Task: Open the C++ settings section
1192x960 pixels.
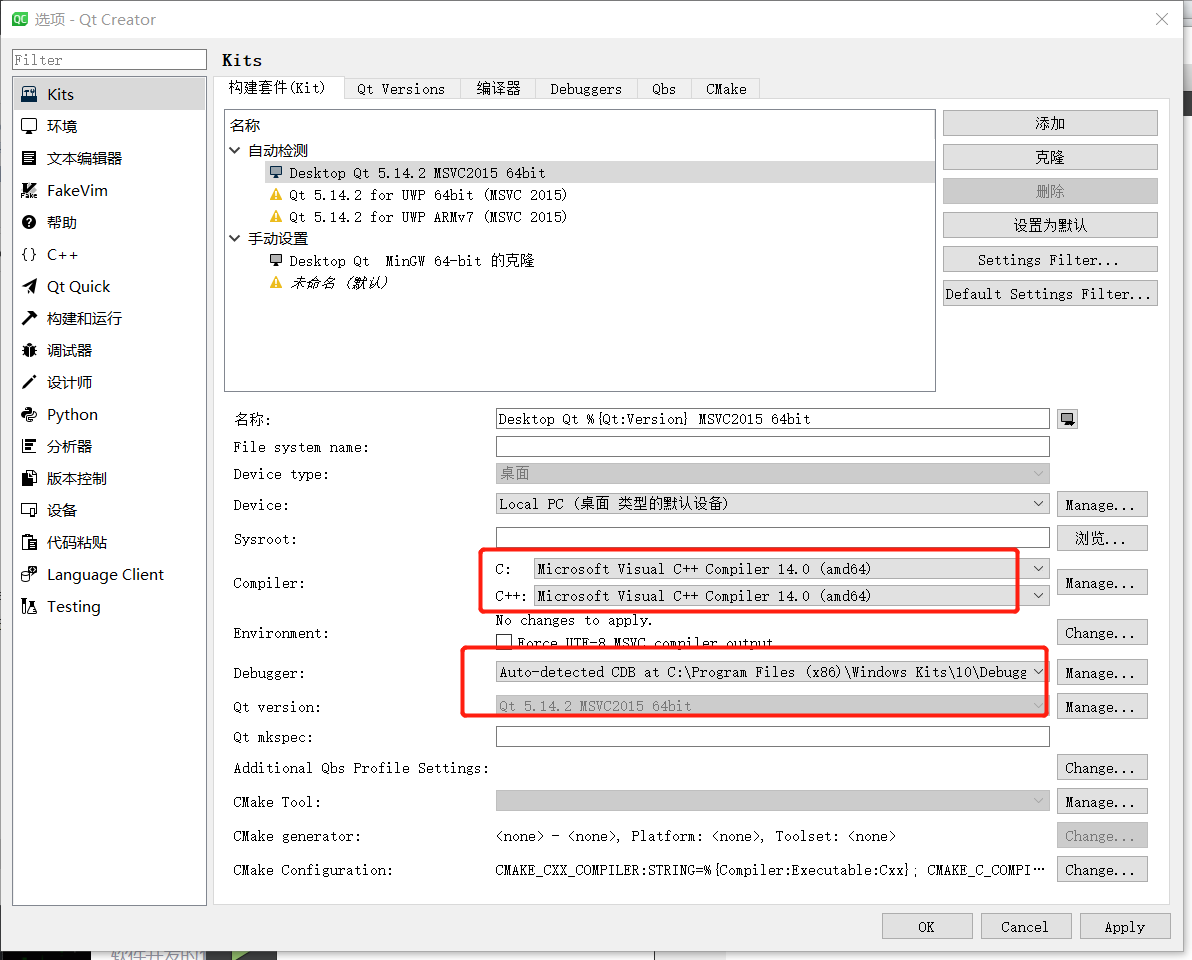Action: [62, 254]
